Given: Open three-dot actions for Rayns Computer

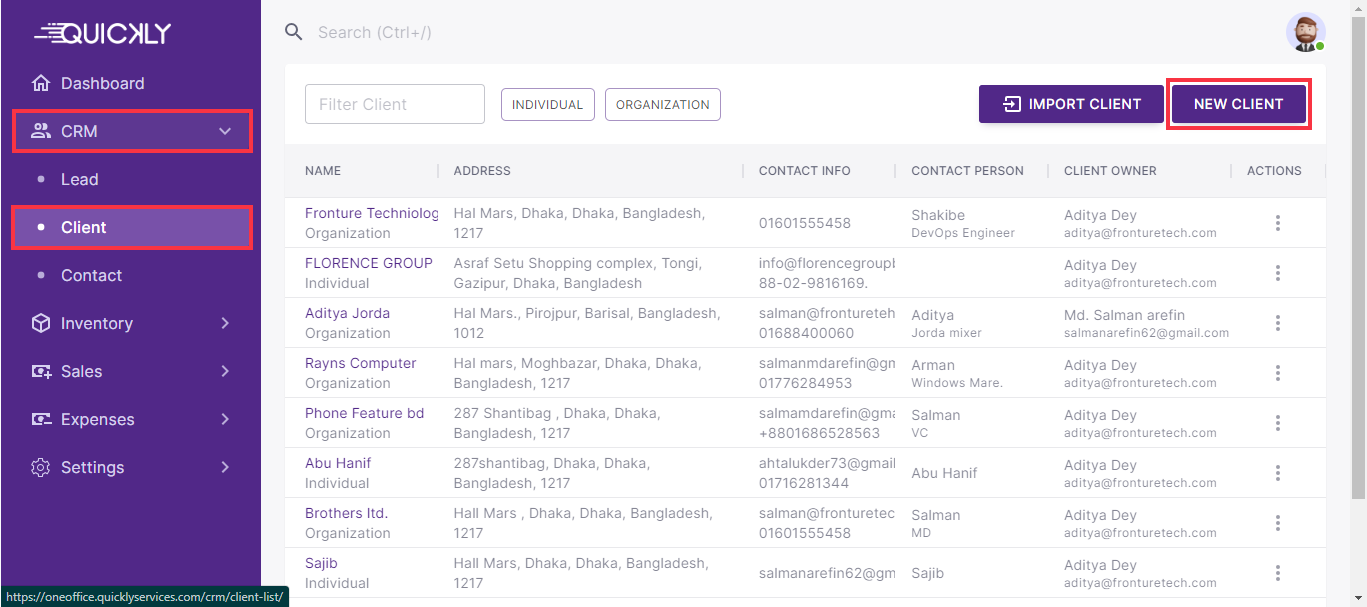Looking at the screenshot, I should click(1277, 373).
